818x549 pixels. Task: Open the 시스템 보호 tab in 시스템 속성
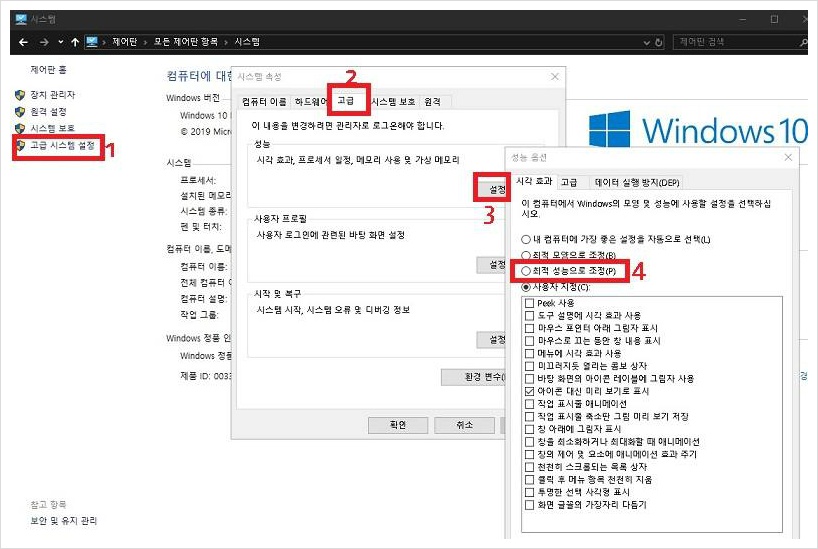[x=393, y=102]
